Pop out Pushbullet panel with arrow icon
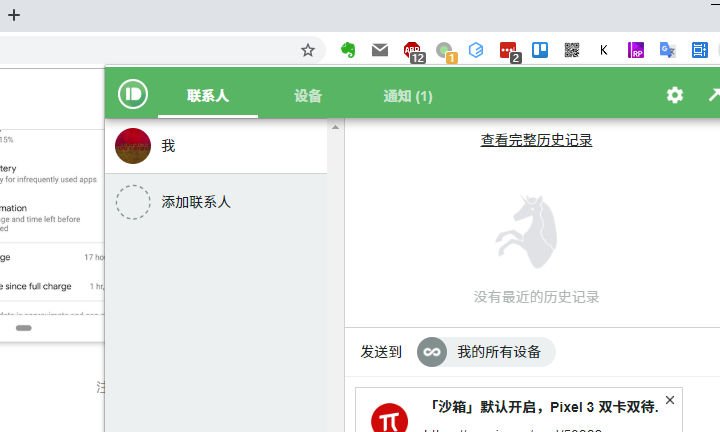The height and width of the screenshot is (432, 720). (714, 95)
